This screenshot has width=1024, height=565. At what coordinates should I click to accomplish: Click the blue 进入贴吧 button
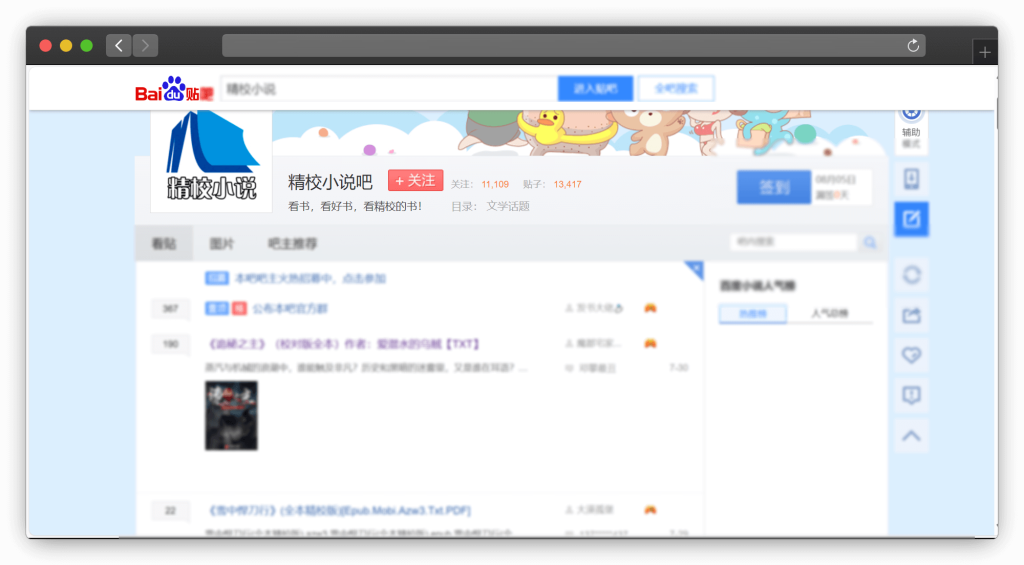(x=595, y=89)
